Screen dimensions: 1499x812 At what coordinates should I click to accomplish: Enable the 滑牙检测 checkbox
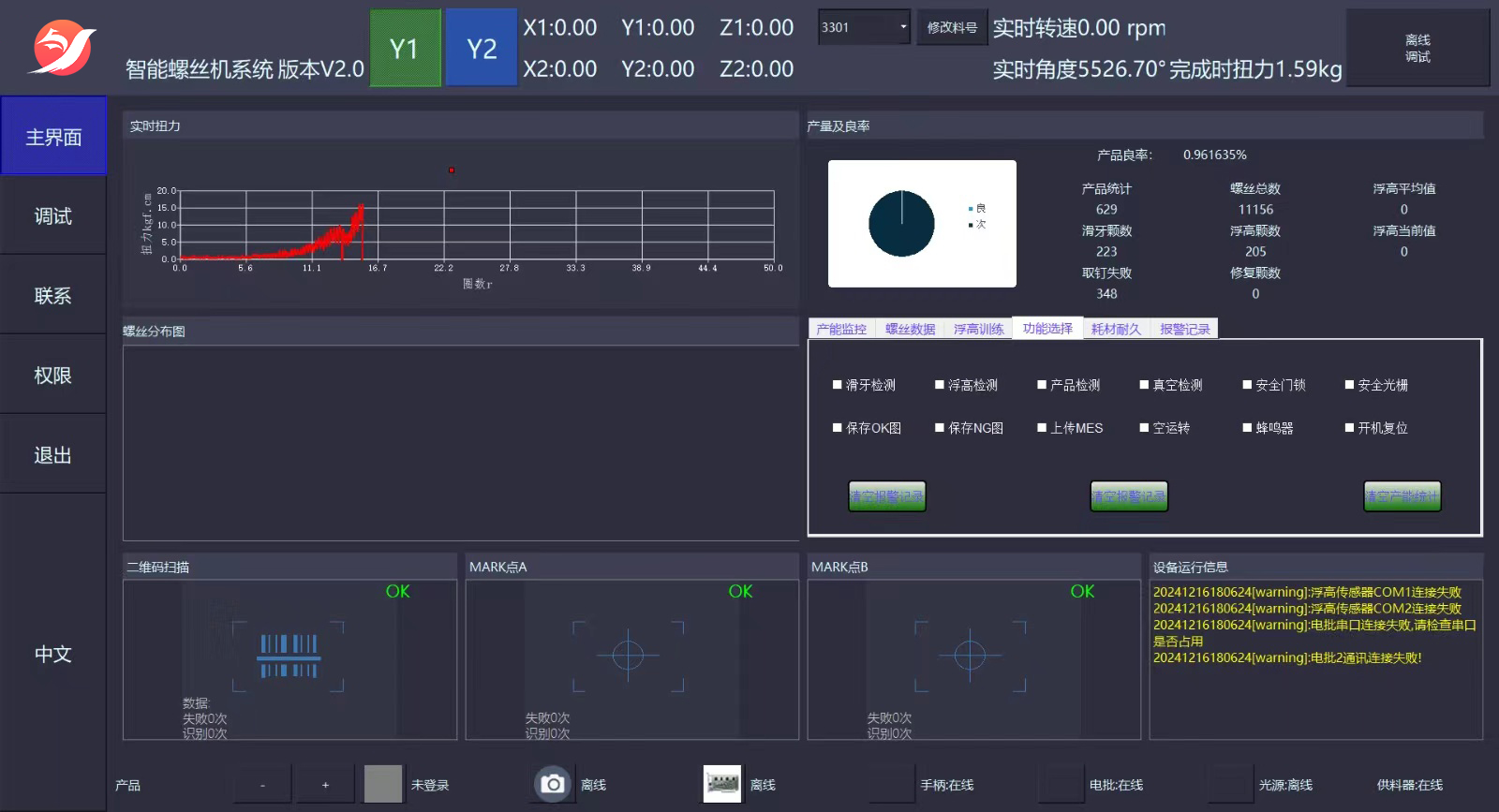(x=838, y=385)
